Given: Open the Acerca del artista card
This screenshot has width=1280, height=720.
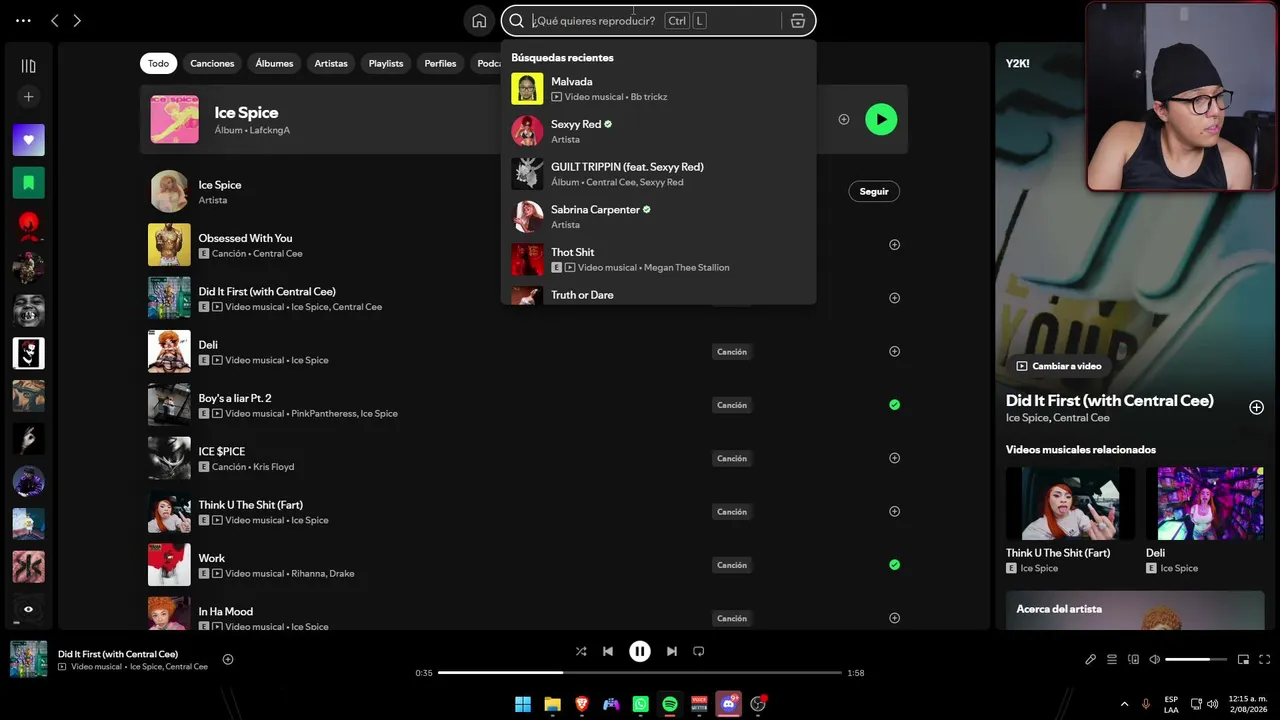Looking at the screenshot, I should tap(1135, 610).
